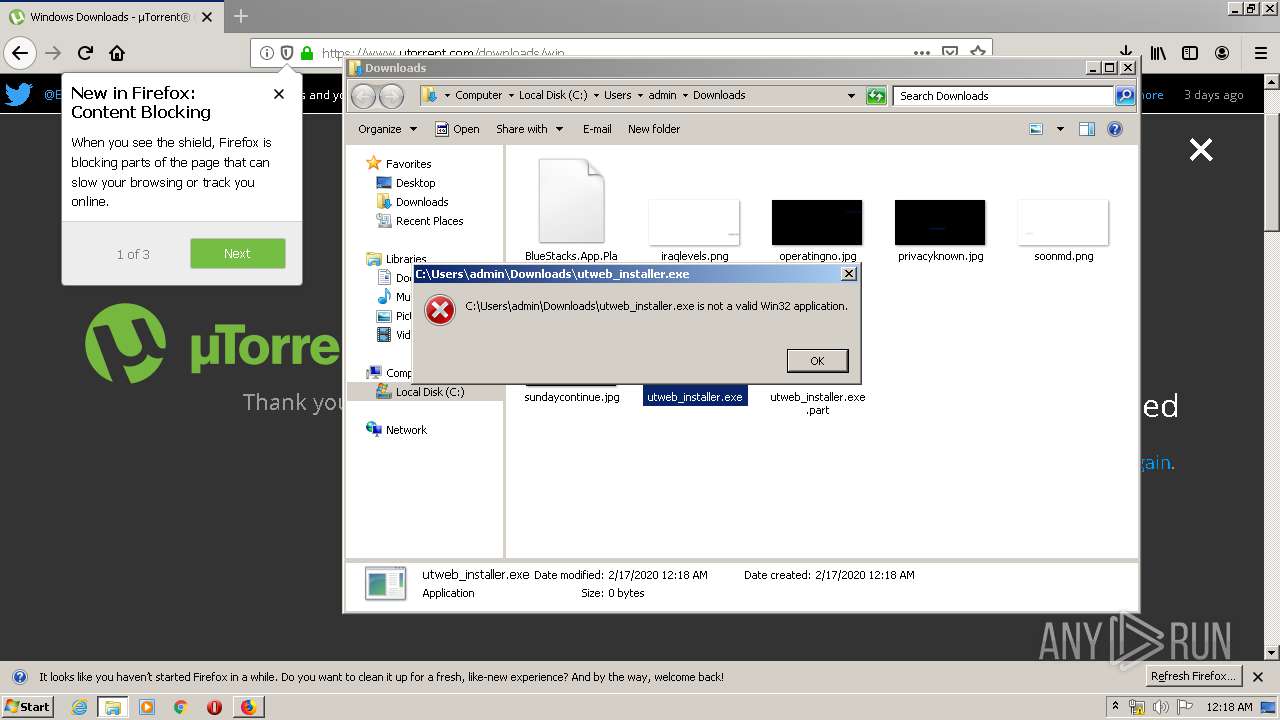Image resolution: width=1280 pixels, height=720 pixels.
Task: Show site information in URL bar
Action: click(267, 53)
